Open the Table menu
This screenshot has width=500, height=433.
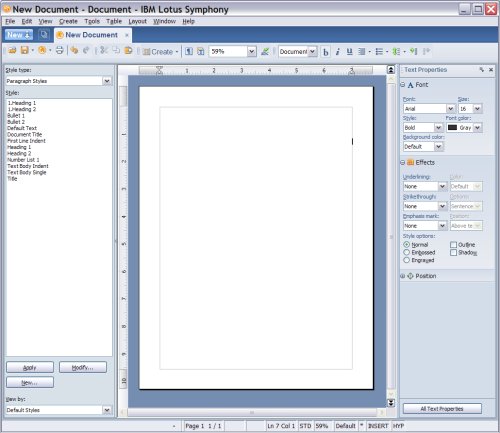pyautogui.click(x=114, y=21)
